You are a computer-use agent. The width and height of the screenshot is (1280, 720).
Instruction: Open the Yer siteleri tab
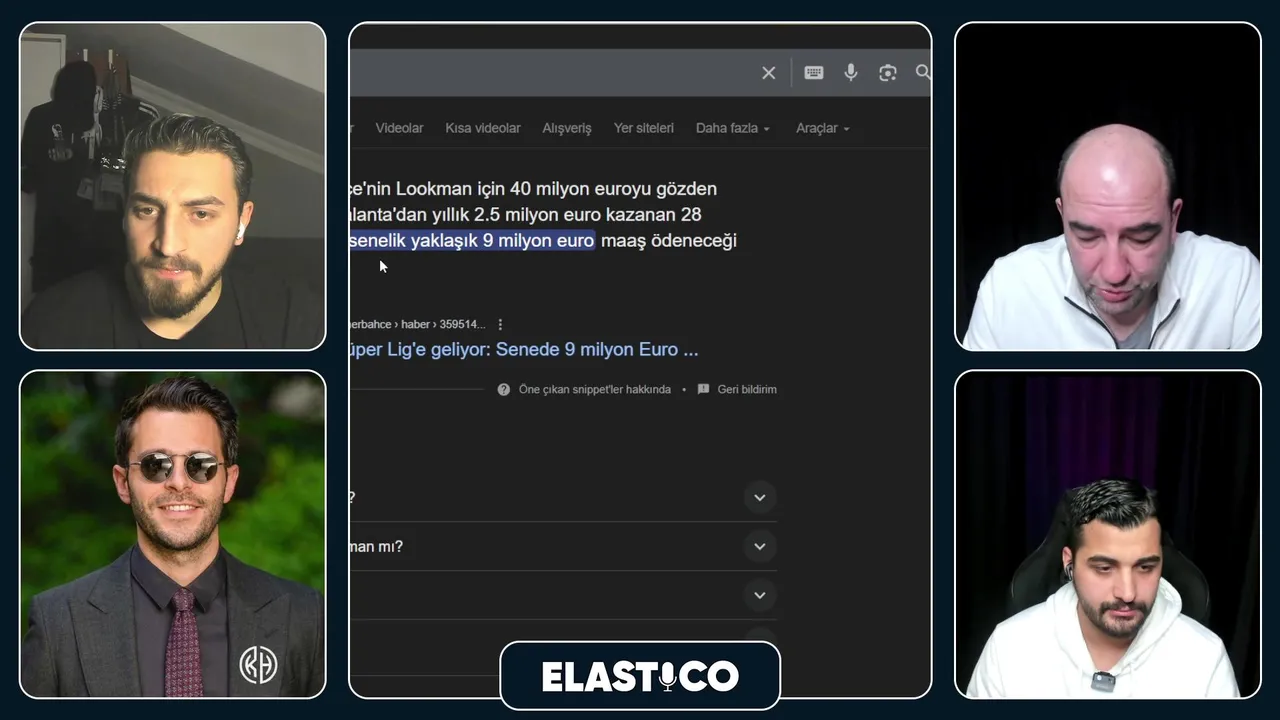[x=644, y=128]
